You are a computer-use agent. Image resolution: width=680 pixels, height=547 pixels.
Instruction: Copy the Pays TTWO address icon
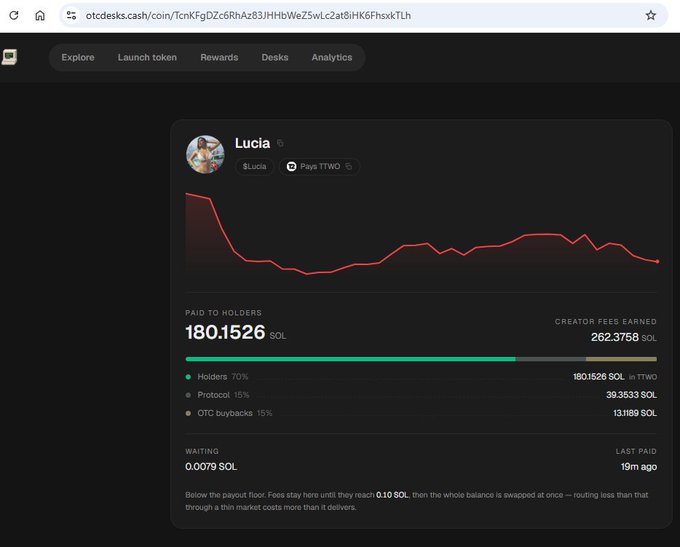(x=349, y=166)
